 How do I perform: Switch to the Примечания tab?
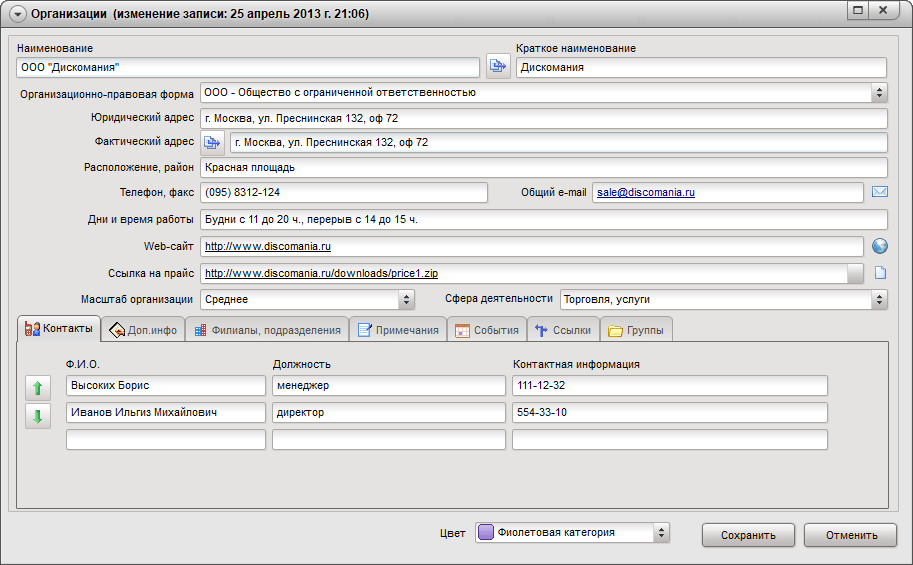(x=398, y=330)
